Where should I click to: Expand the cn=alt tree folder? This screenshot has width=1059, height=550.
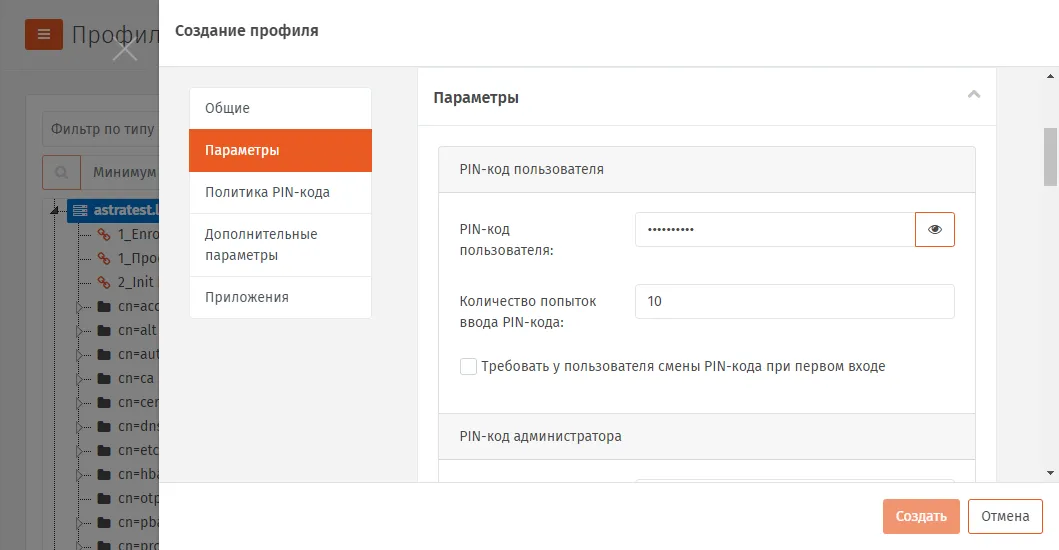(x=79, y=331)
